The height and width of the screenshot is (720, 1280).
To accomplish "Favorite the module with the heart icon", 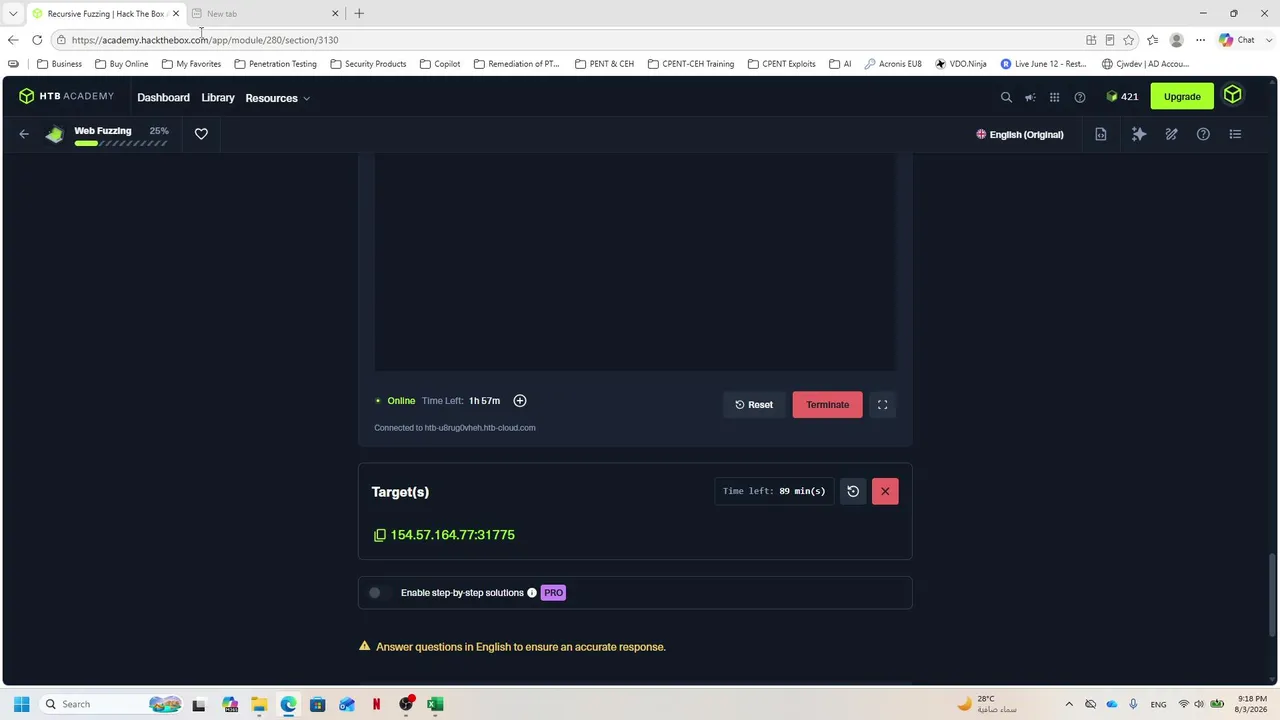I will 201,134.
